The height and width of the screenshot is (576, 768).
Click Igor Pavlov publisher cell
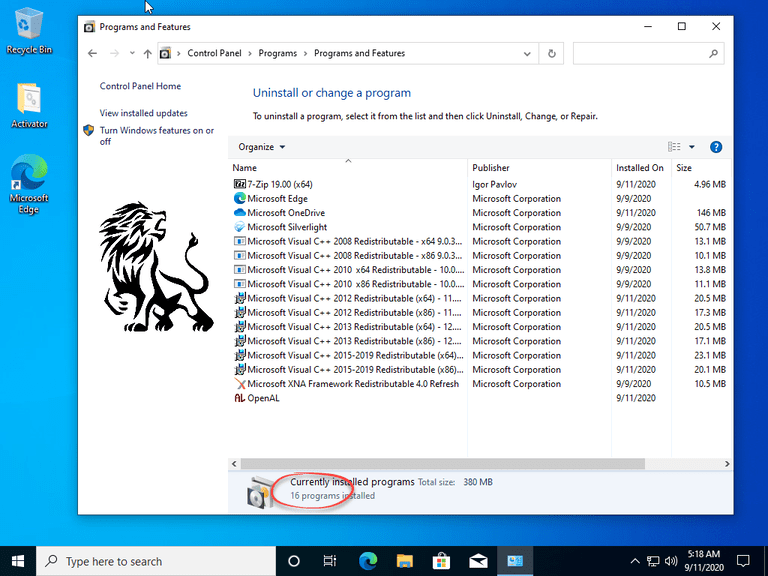pos(494,184)
